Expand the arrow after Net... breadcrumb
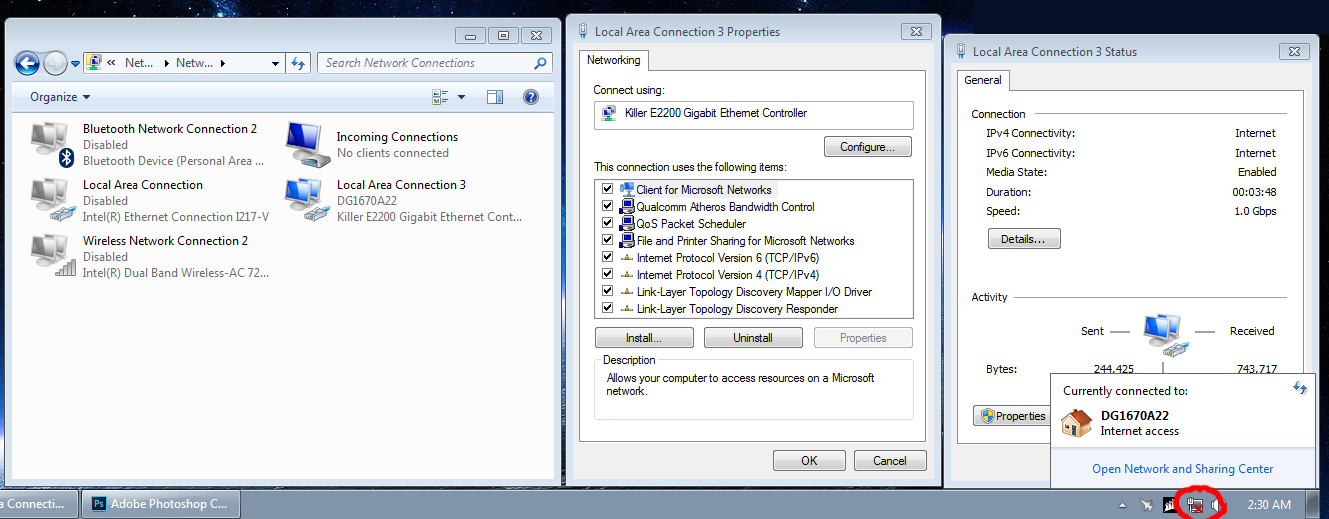This screenshot has width=1329, height=519. click(166, 63)
